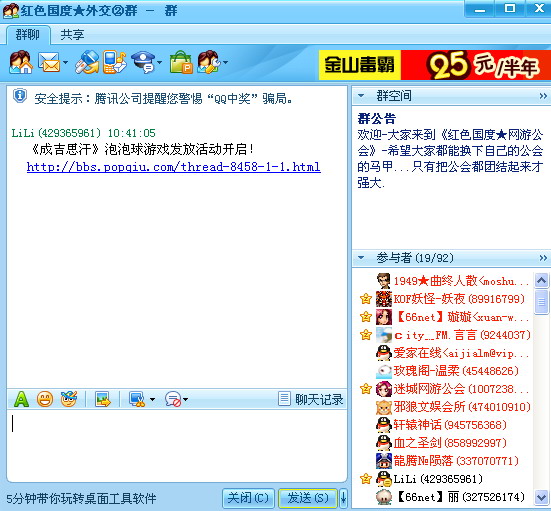Minimize the group chat window
This screenshot has width=551, height=511.
pyautogui.click(x=479, y=9)
